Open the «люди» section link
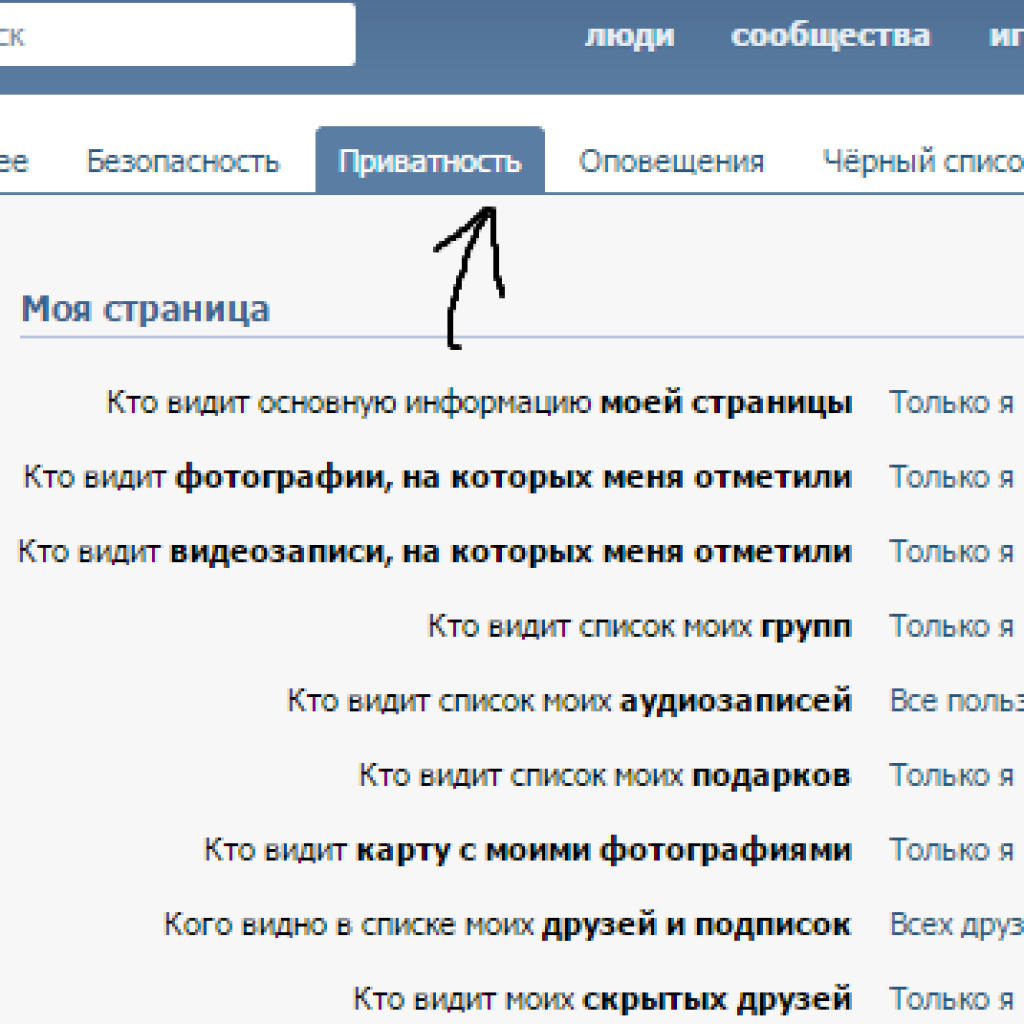This screenshot has height=1024, width=1024. 629,36
